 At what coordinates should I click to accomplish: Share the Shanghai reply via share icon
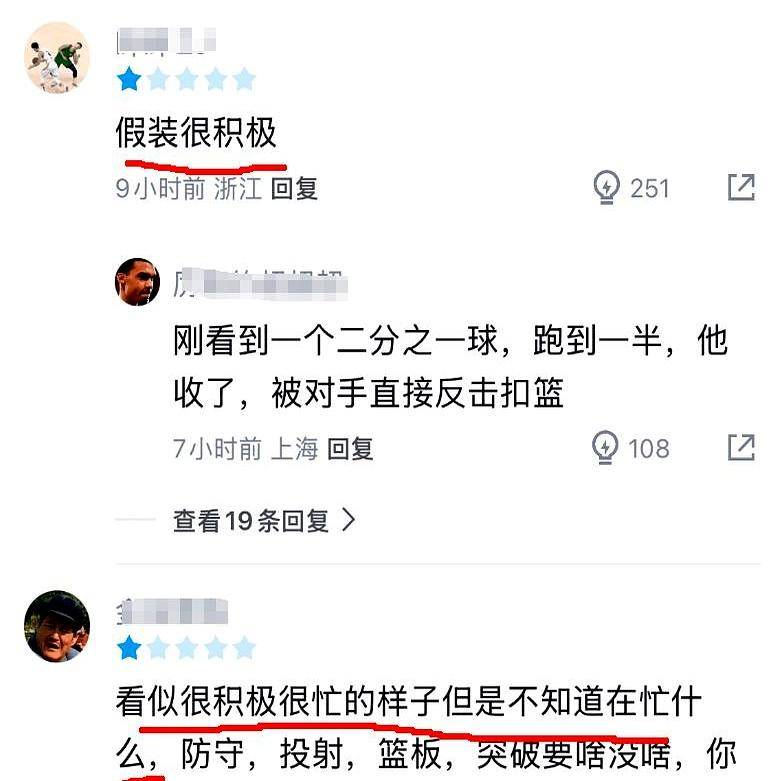pyautogui.click(x=741, y=447)
